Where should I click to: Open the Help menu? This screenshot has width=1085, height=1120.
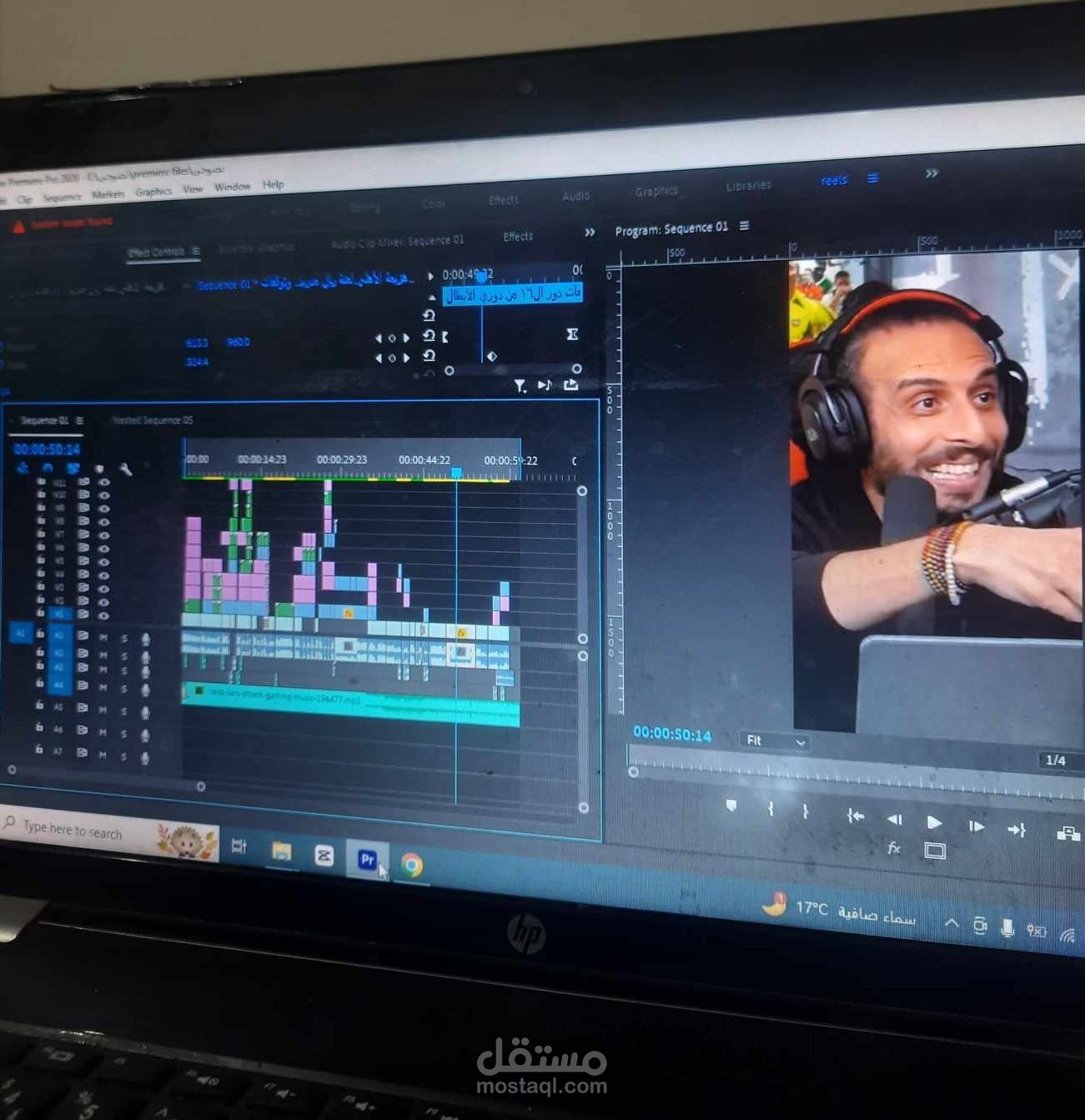coord(273,184)
